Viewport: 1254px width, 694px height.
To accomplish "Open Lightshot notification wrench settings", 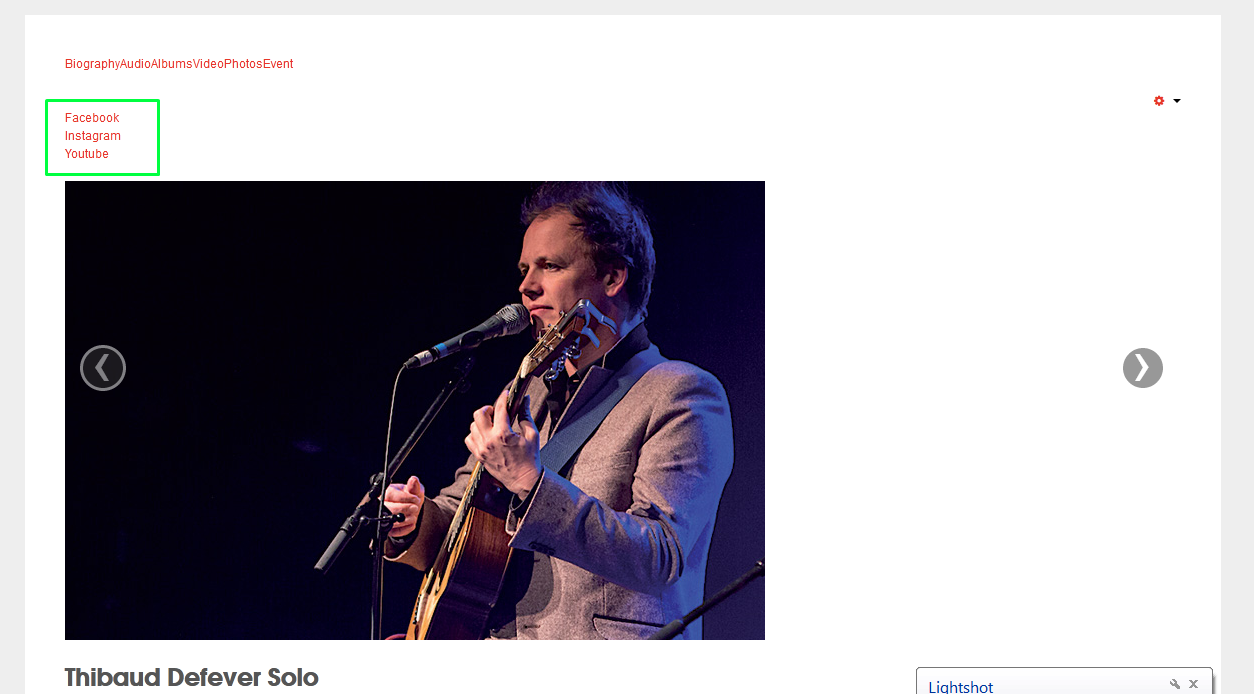I will tap(1175, 685).
